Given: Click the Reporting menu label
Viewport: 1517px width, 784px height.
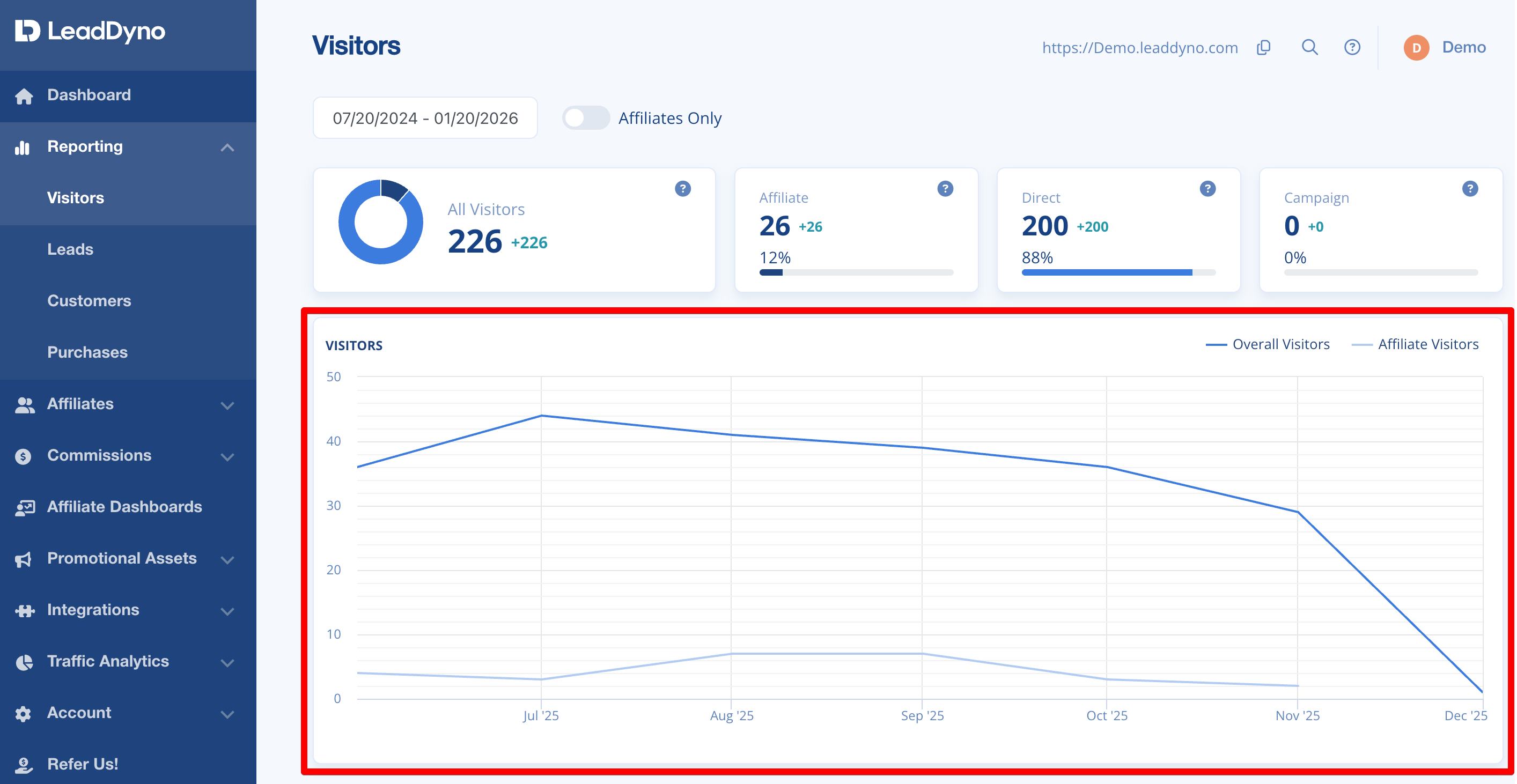Looking at the screenshot, I should [x=85, y=146].
